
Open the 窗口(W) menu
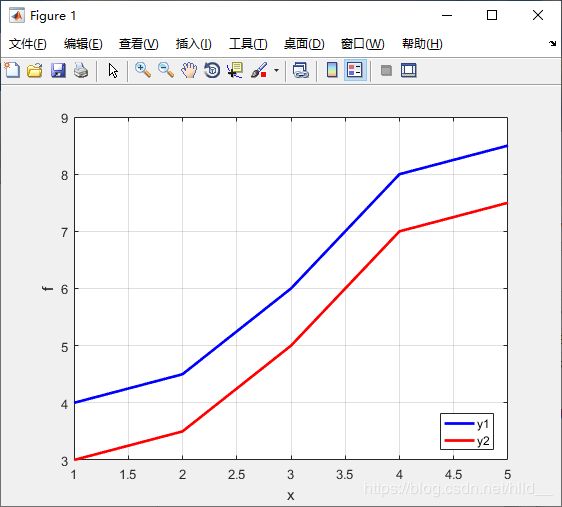[x=362, y=44]
